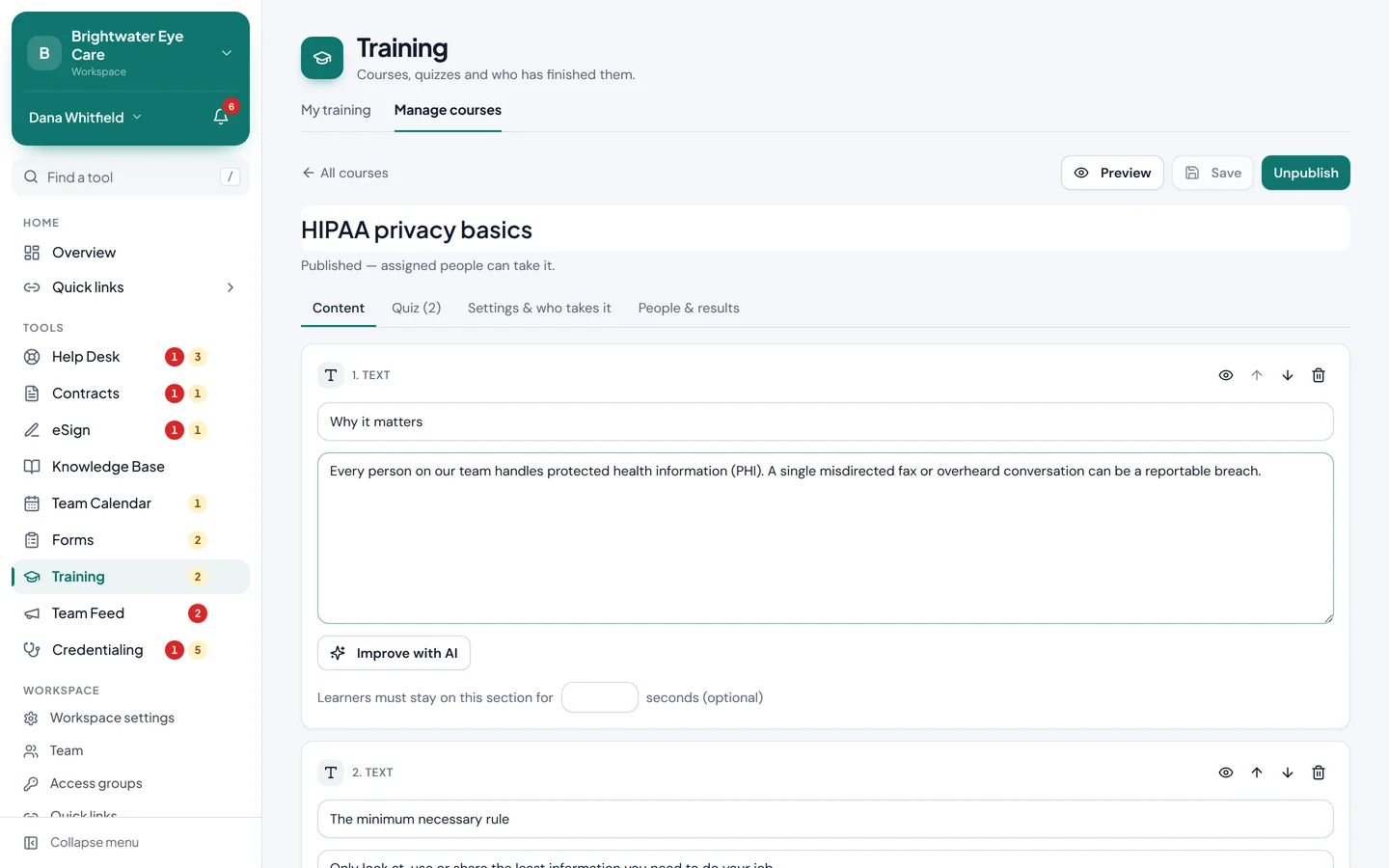
Task: Open the Quiz (2) tab
Action: pos(417,308)
